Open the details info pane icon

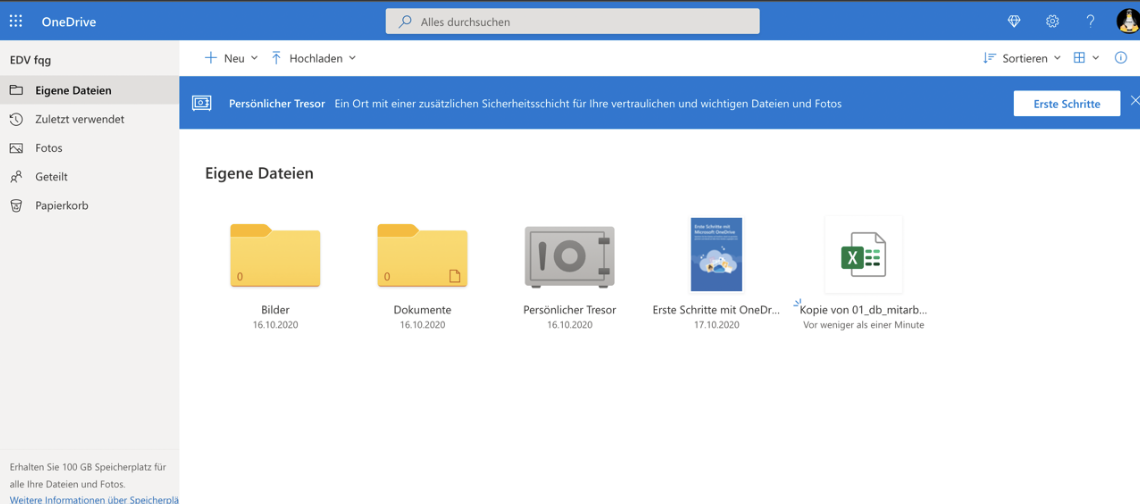pyautogui.click(x=1120, y=58)
